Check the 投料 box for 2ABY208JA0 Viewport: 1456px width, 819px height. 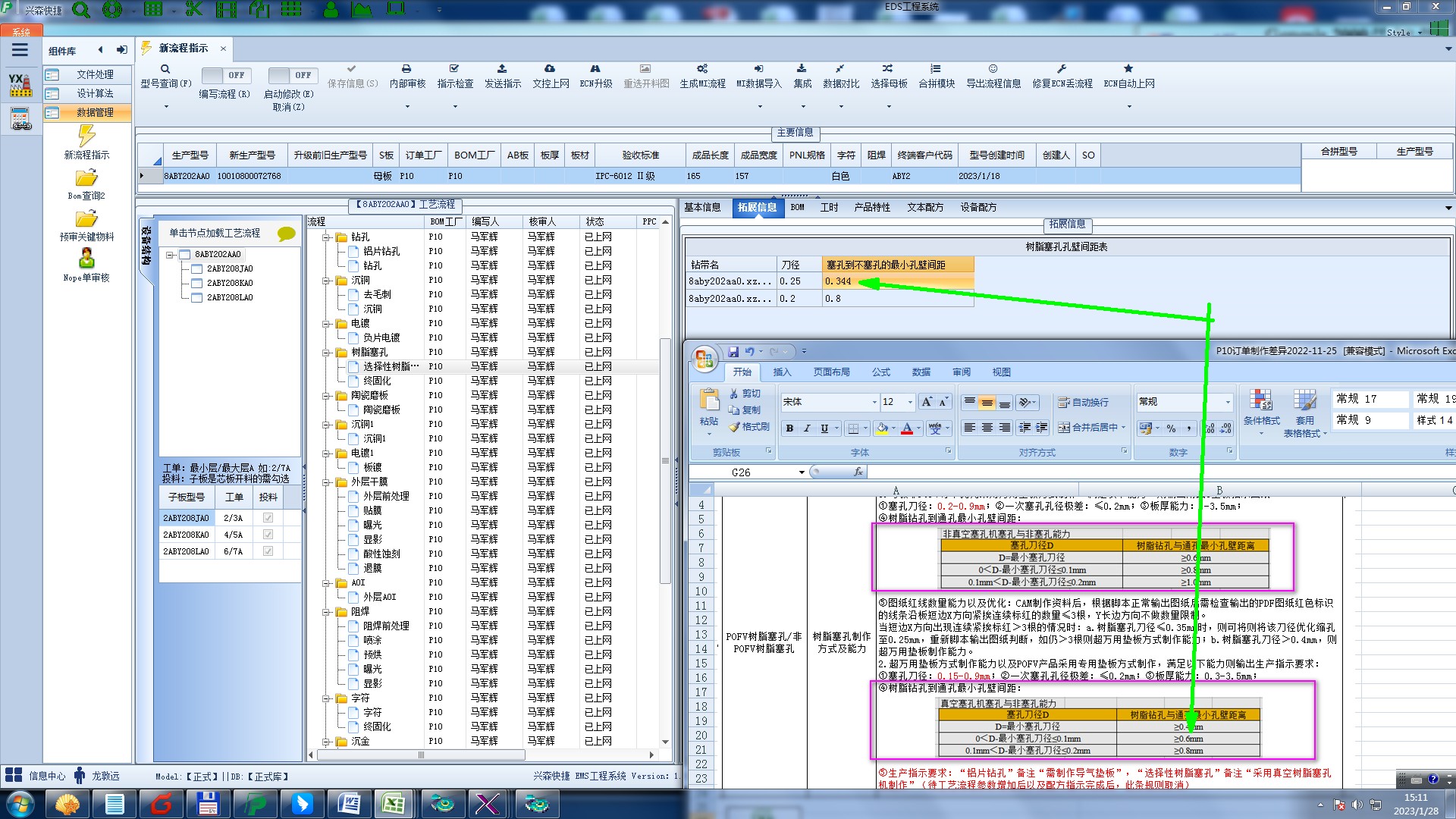(268, 518)
